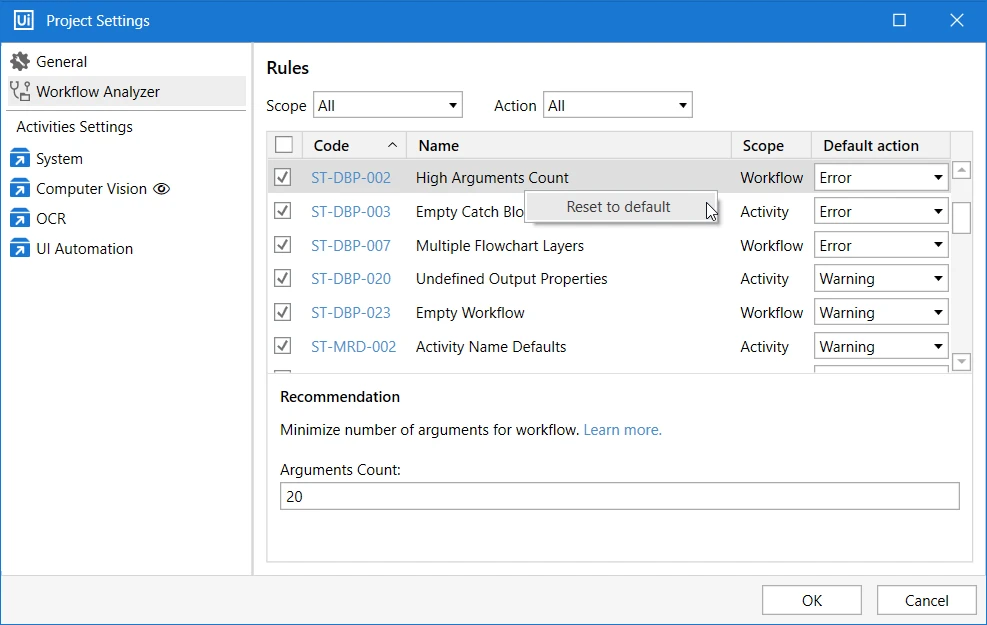Open the ST-DBP-020 rule code link
The height and width of the screenshot is (625, 987).
coord(351,279)
